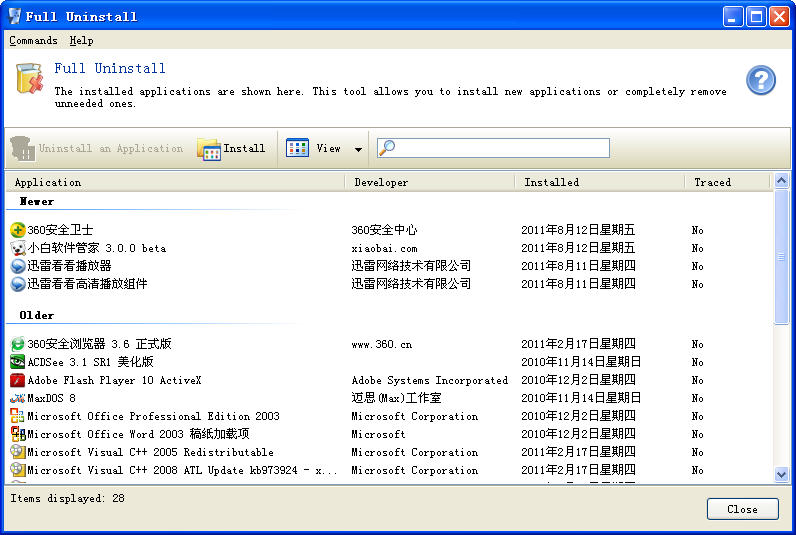Viewport: 796px width, 535px height.
Task: Click the View toolbar icon
Action: 298,148
